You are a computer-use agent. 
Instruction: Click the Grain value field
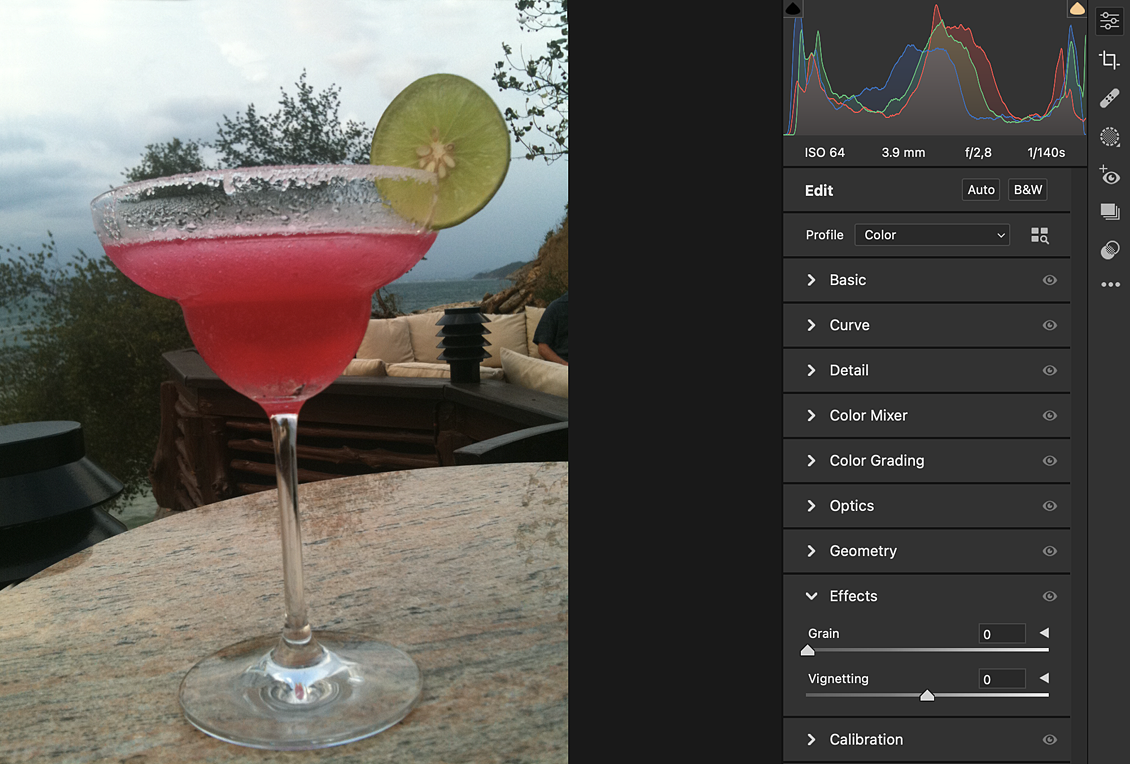tap(1002, 634)
